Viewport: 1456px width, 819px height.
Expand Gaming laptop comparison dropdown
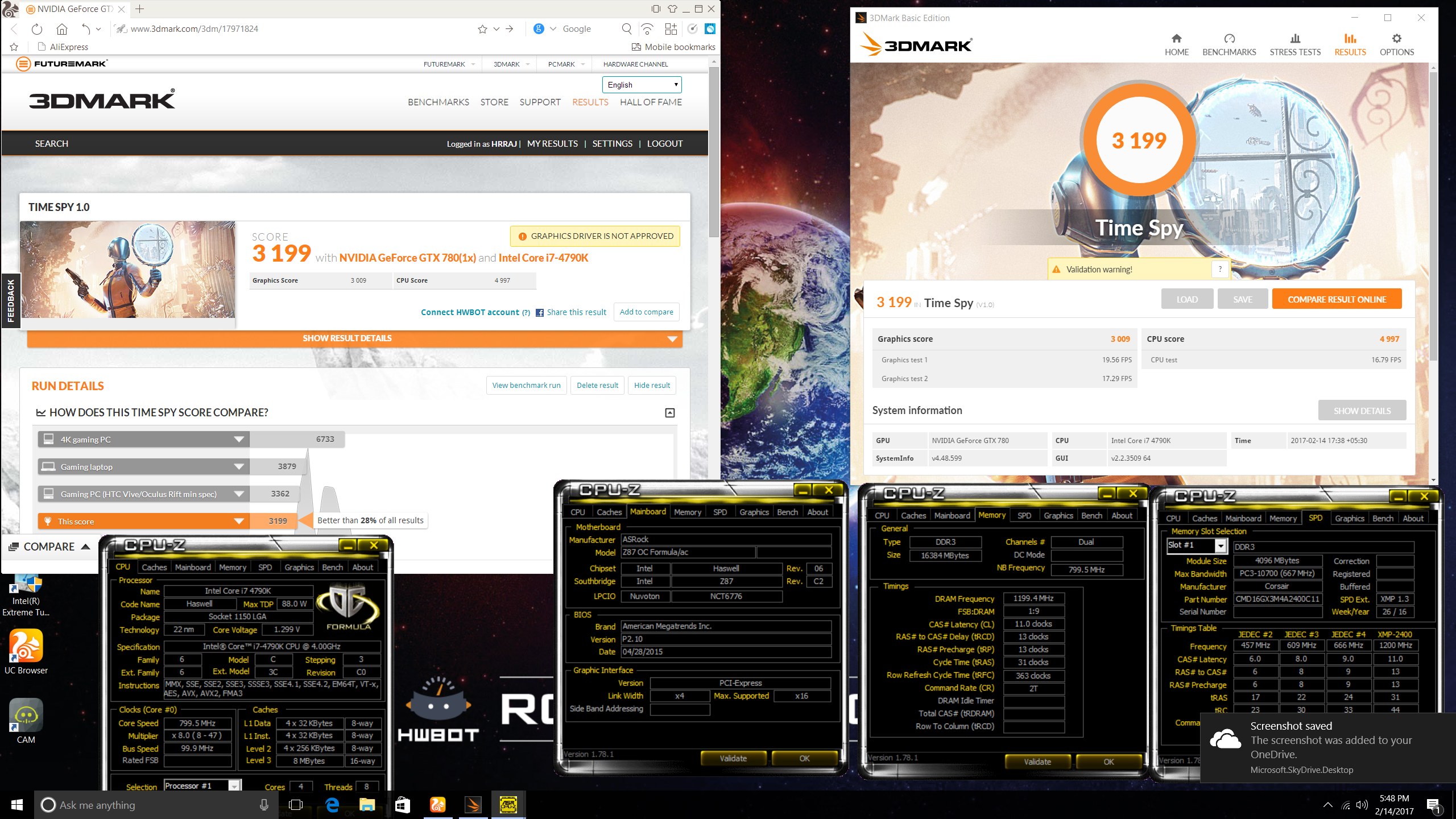(x=239, y=466)
